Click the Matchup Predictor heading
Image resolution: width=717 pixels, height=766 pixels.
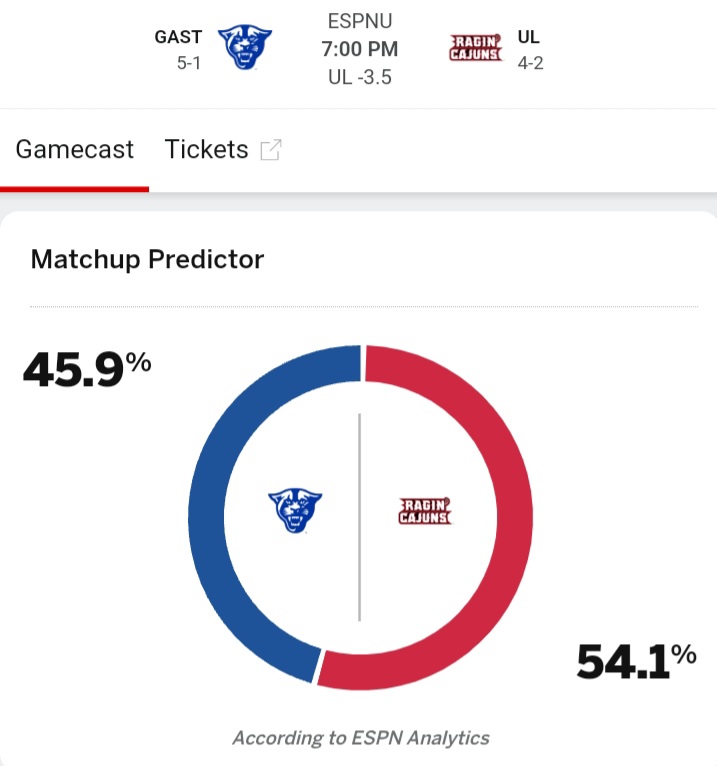coord(147,260)
